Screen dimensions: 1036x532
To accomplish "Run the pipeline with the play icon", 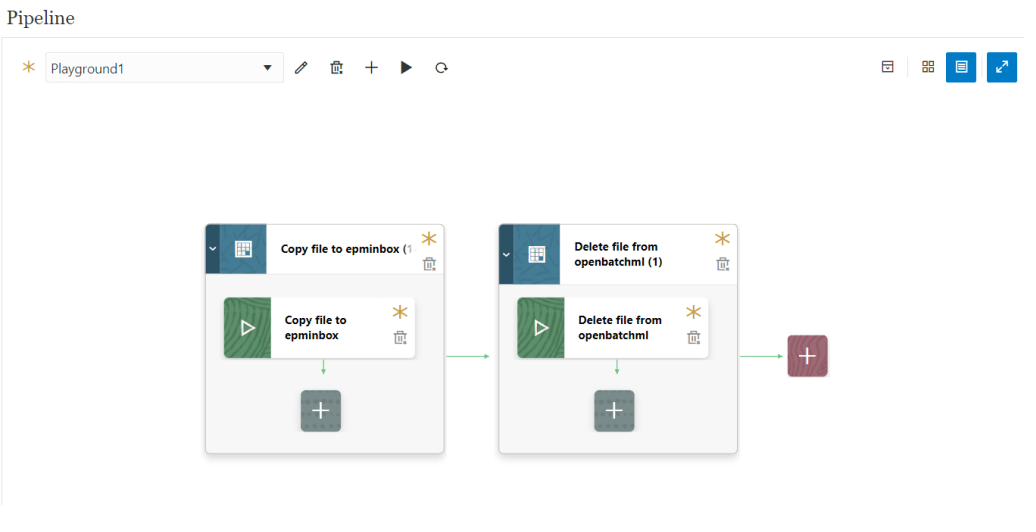I will tap(406, 67).
